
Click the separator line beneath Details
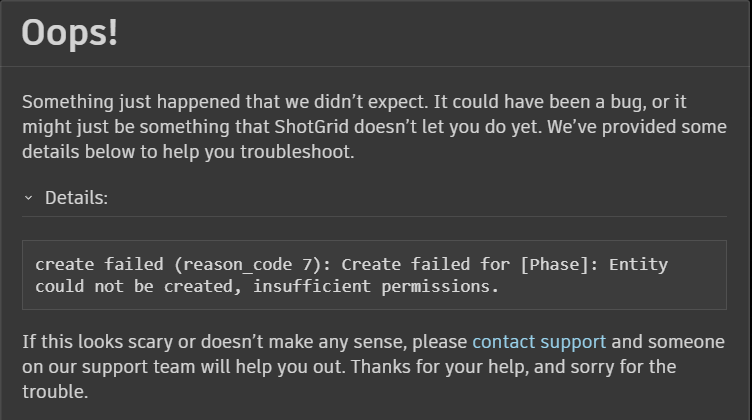375,216
